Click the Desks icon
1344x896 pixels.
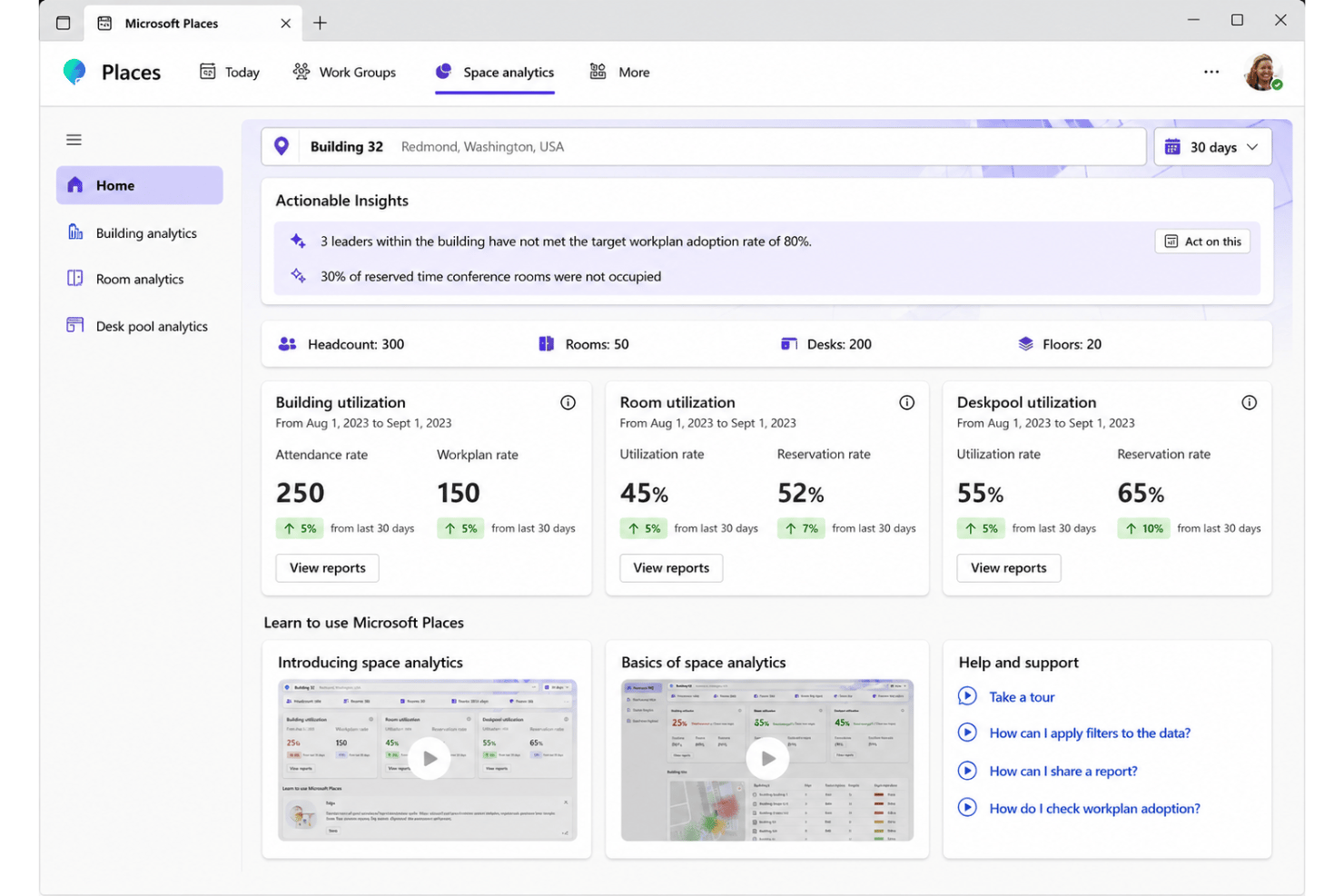click(x=789, y=344)
